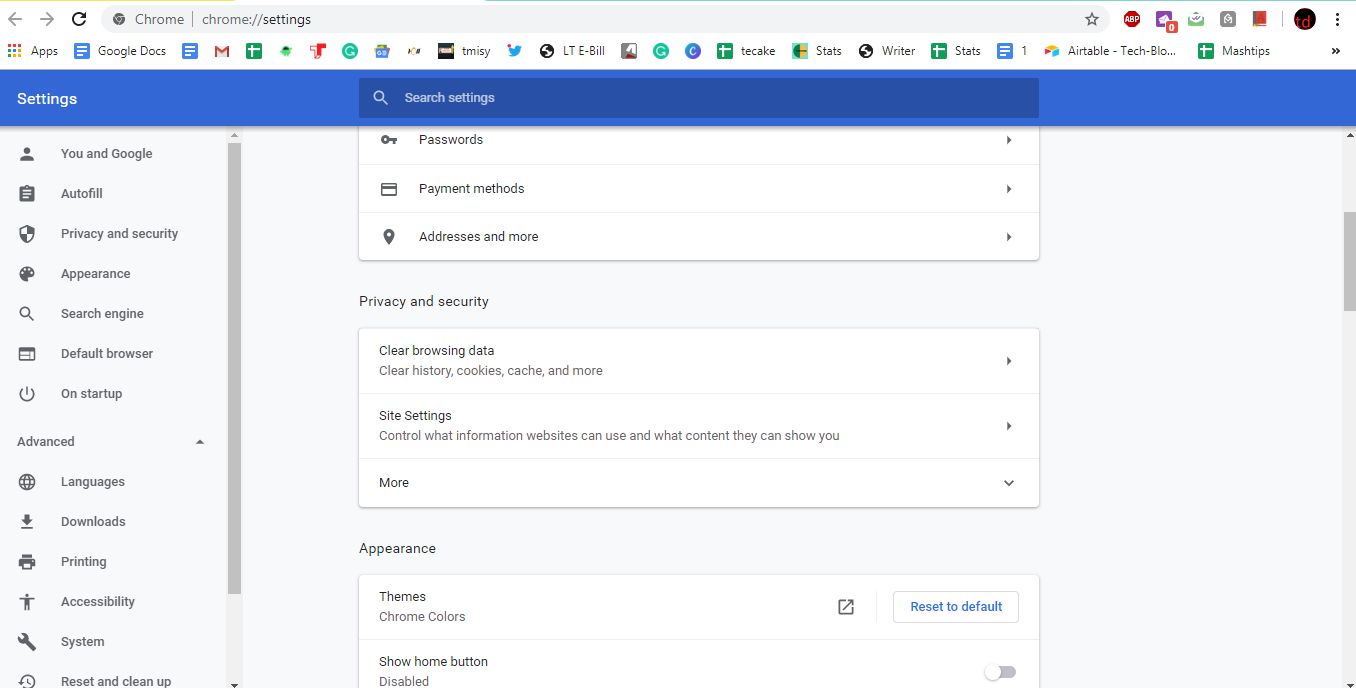The height and width of the screenshot is (688, 1356).
Task: Click the sidebar scrollbar down arrow
Action: coord(234,683)
